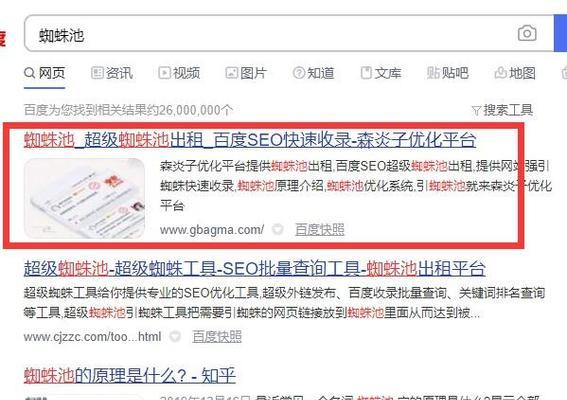Open the 知道 tab
The width and height of the screenshot is (567, 400).
point(313,73)
